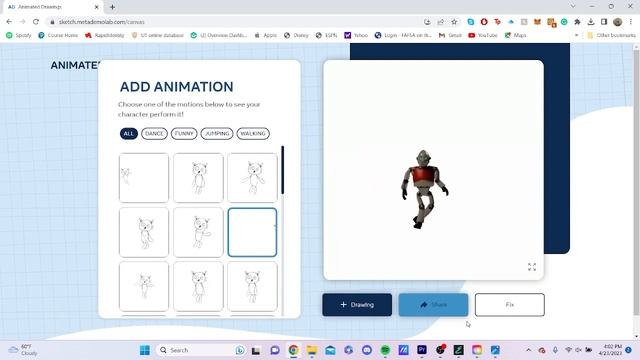Image resolution: width=640 pixels, height=360 pixels.
Task: Open the Maps bookmark
Action: [x=515, y=36]
